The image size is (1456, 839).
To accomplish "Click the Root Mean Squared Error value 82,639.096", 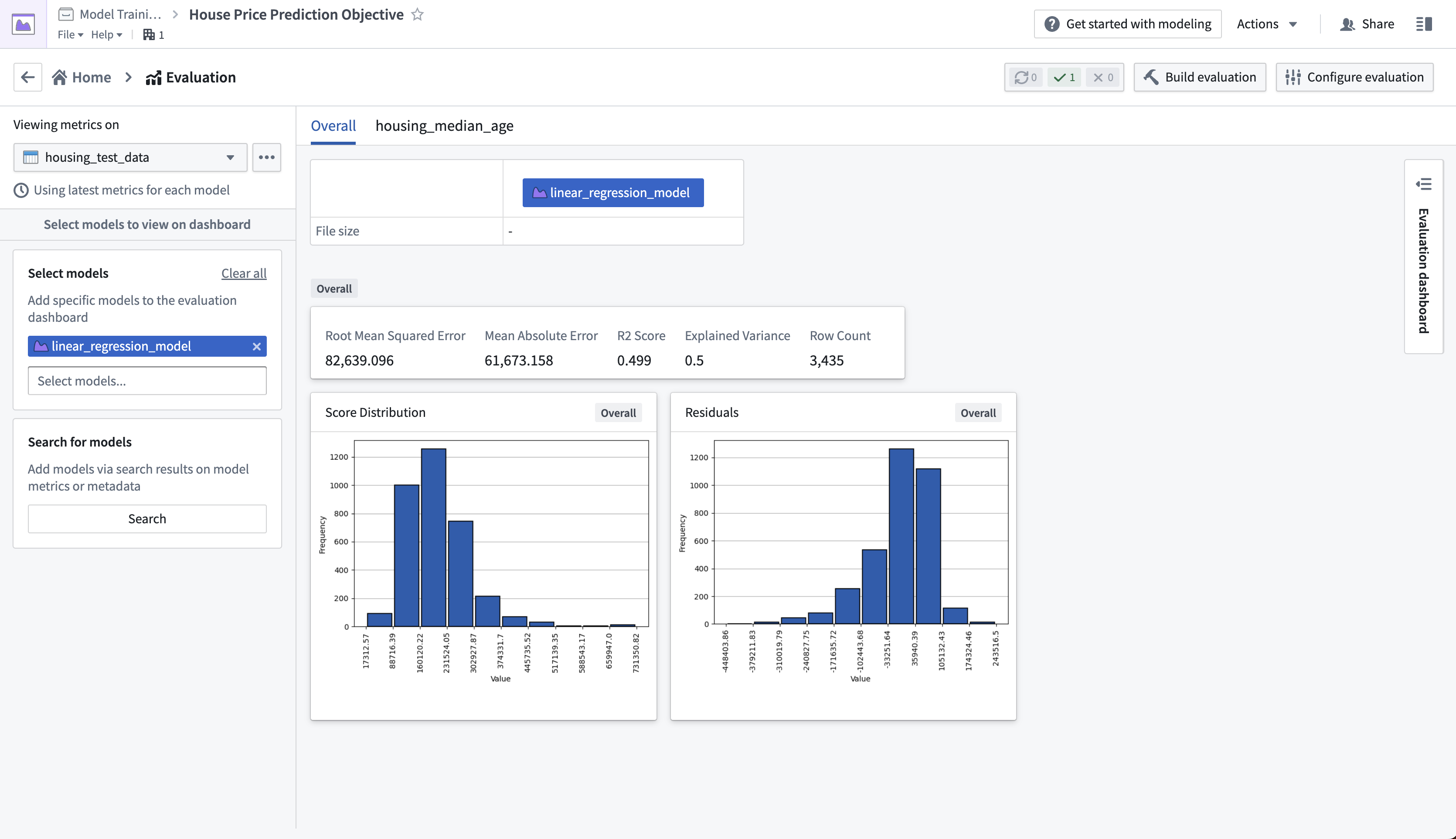I will pyautogui.click(x=359, y=360).
